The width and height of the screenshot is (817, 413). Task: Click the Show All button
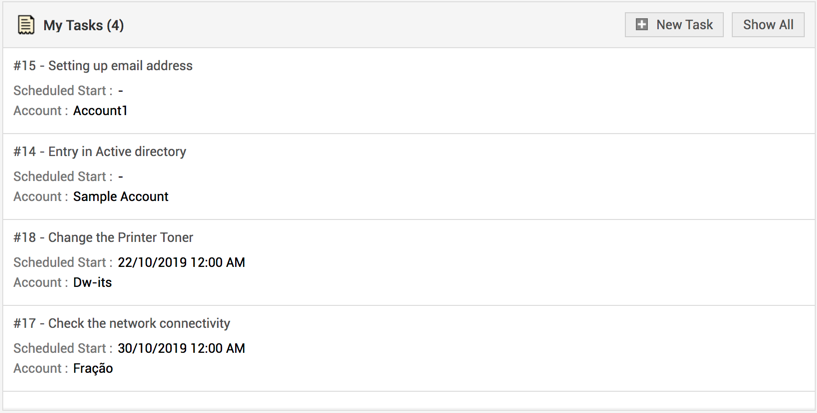[x=768, y=25]
